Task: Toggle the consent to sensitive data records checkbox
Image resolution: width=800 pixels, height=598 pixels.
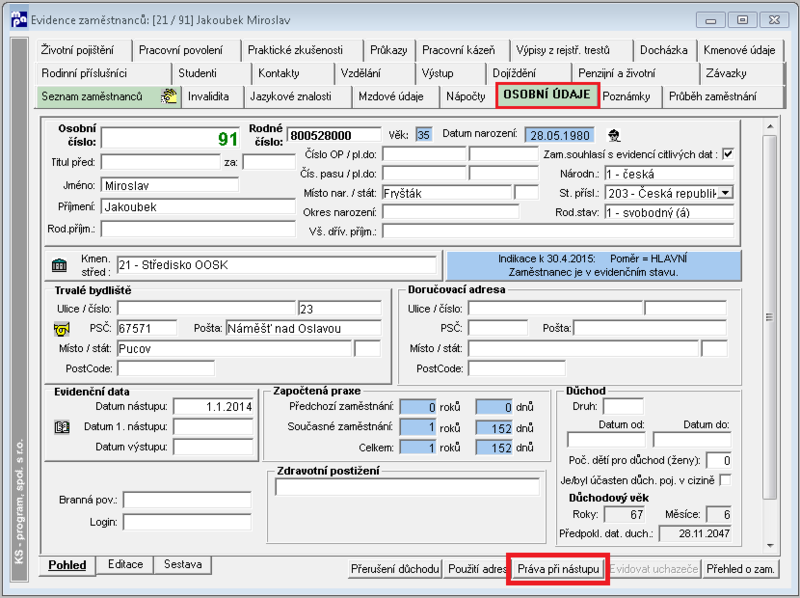Action: click(728, 154)
